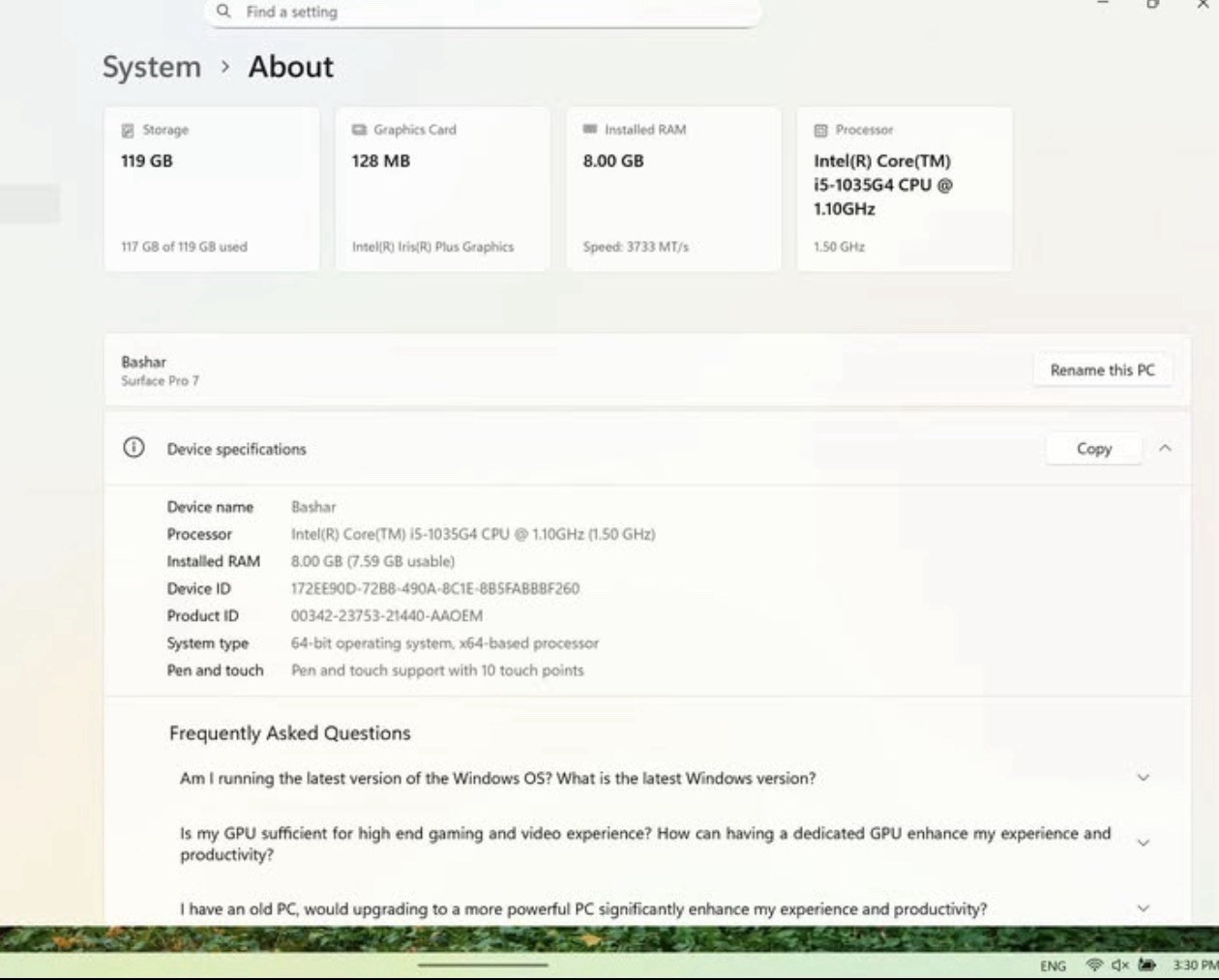Click the battery tray icon
This screenshot has width=1219, height=980.
click(1147, 965)
